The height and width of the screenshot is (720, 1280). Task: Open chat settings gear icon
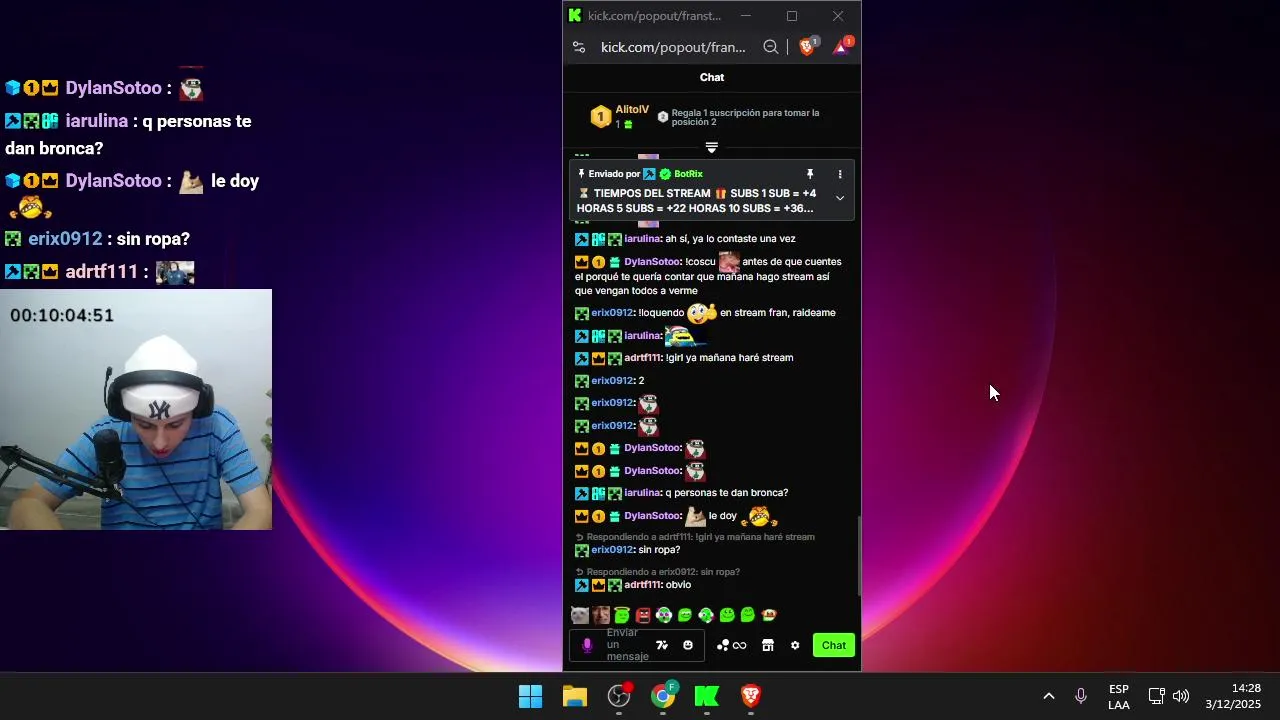pos(795,645)
